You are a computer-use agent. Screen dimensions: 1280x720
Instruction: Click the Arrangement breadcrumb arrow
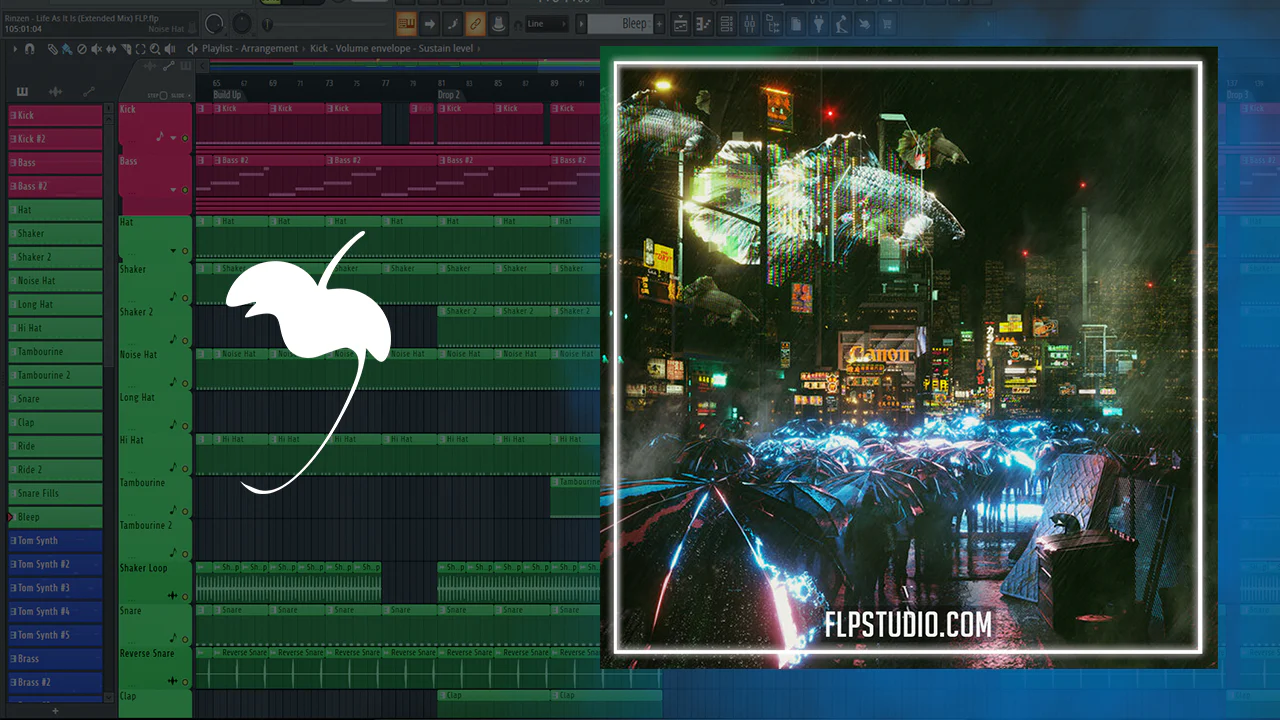pos(304,48)
